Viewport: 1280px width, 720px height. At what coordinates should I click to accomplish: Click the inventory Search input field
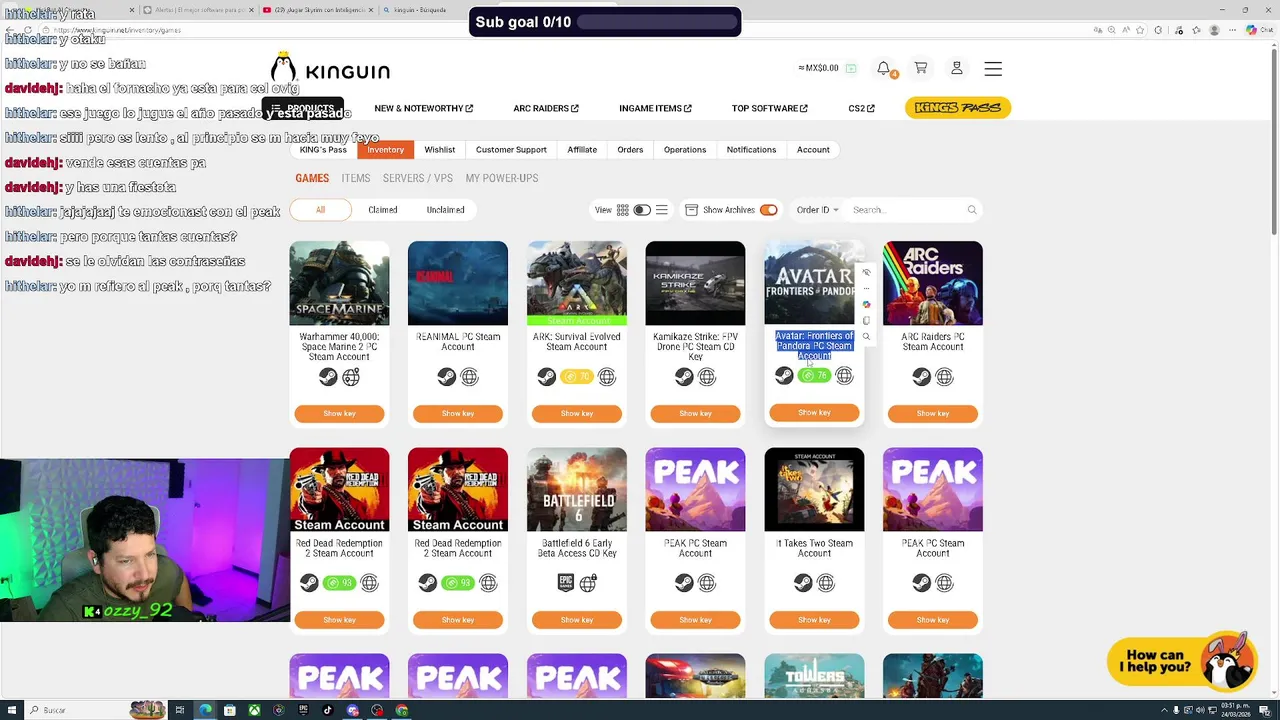pos(905,210)
